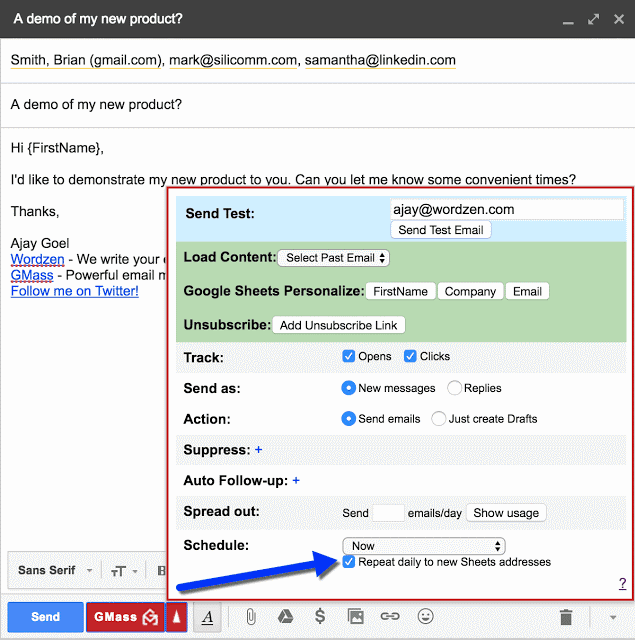Uncheck the Opens tracking checkbox

pyautogui.click(x=349, y=356)
